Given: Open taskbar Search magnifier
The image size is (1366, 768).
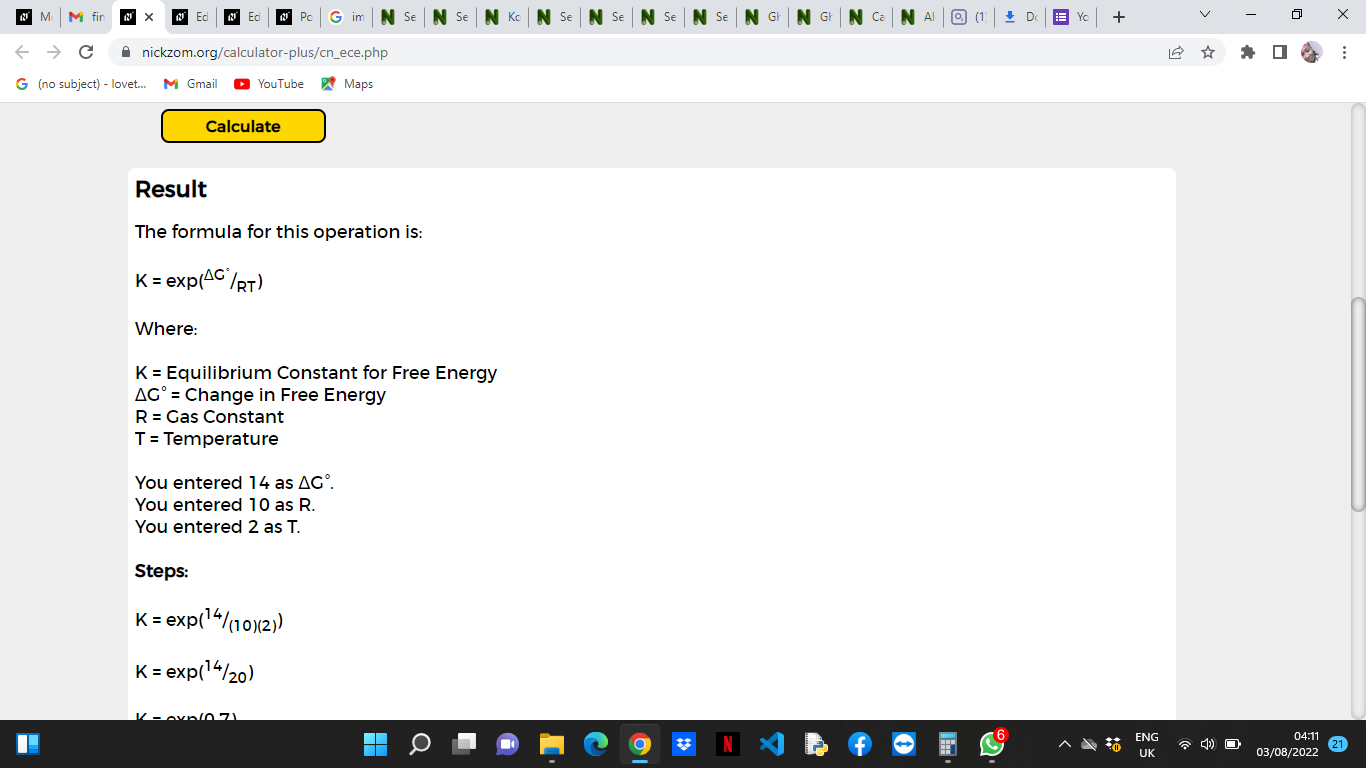Looking at the screenshot, I should [420, 744].
